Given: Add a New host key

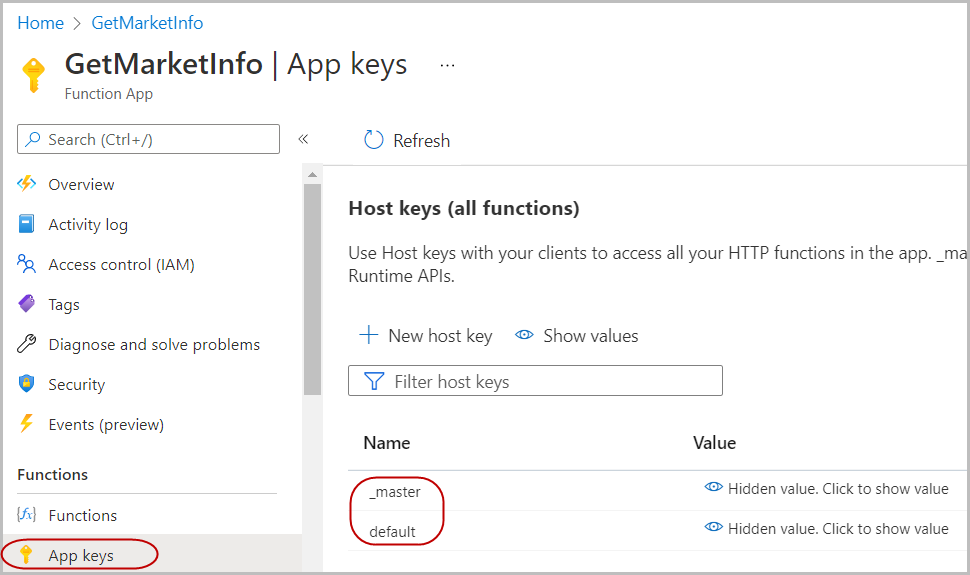Looking at the screenshot, I should [x=426, y=336].
